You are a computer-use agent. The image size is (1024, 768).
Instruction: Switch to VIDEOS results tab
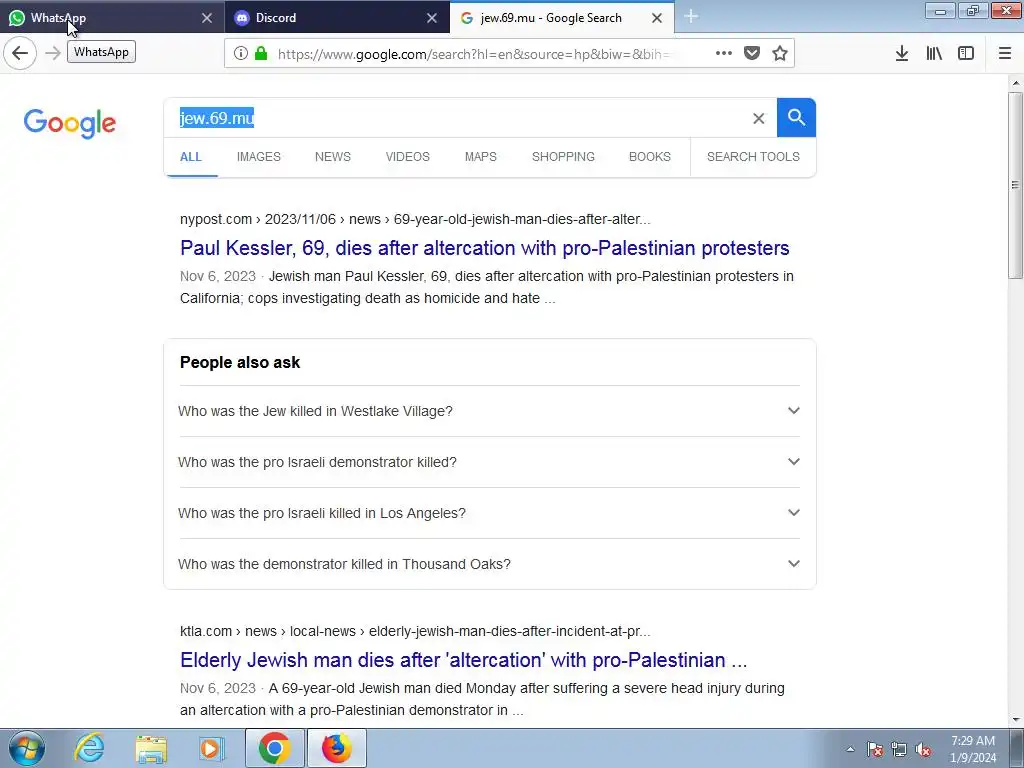pos(408,157)
